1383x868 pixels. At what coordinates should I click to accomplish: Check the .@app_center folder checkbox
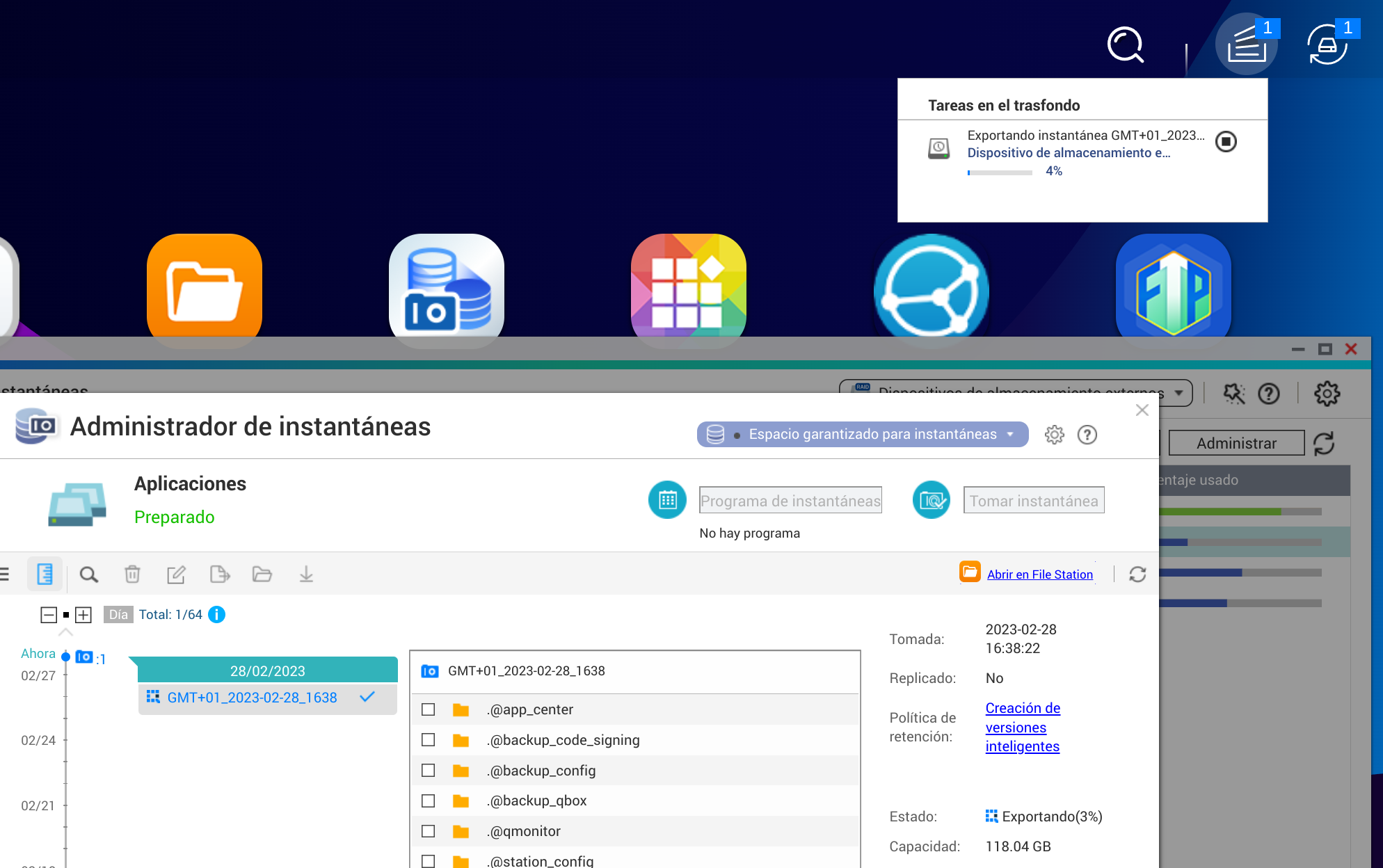[429, 709]
